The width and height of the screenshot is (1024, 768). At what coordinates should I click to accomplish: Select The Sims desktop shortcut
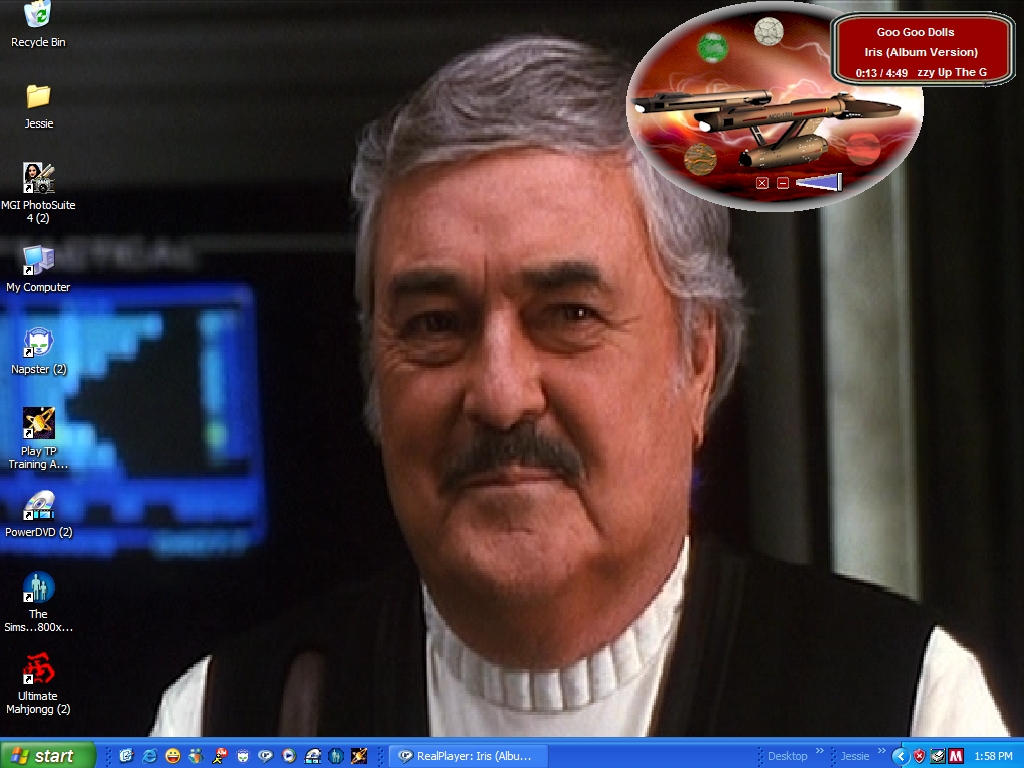(x=39, y=602)
